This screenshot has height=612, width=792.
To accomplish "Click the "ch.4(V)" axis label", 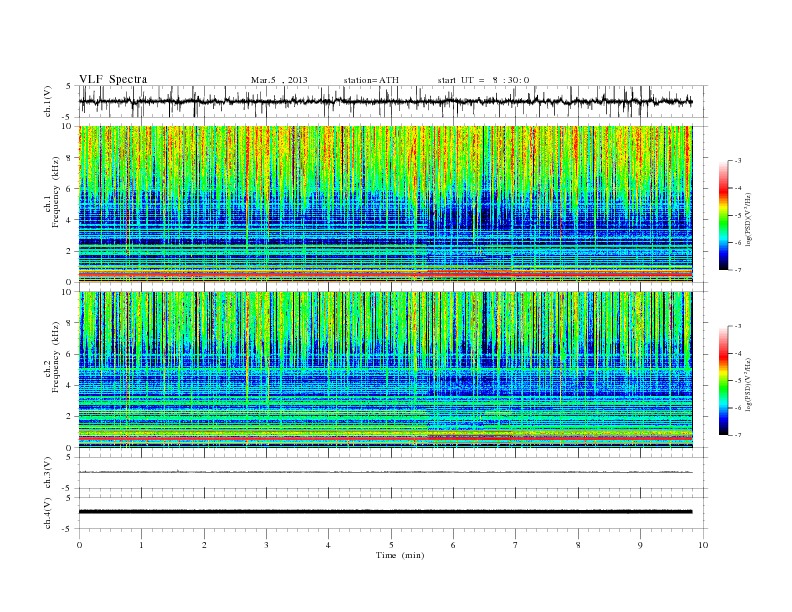I will (x=47, y=513).
